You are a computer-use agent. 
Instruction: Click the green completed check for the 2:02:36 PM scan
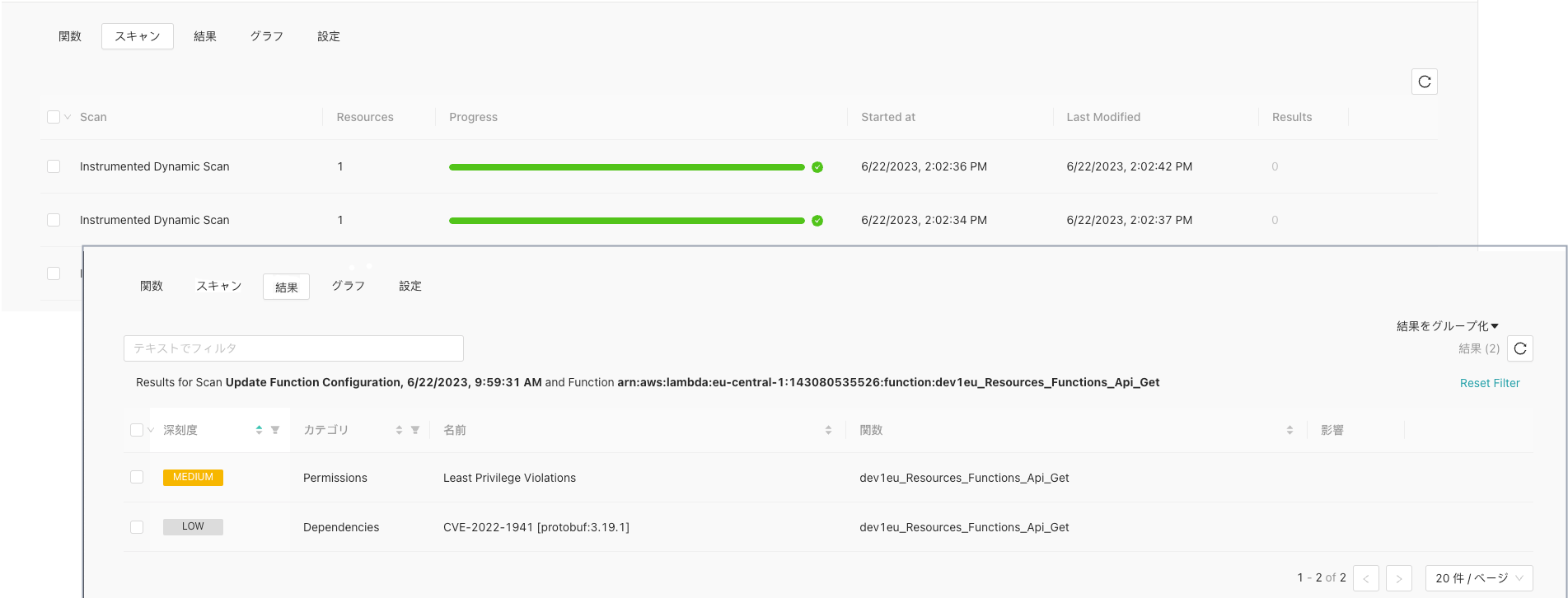click(817, 167)
